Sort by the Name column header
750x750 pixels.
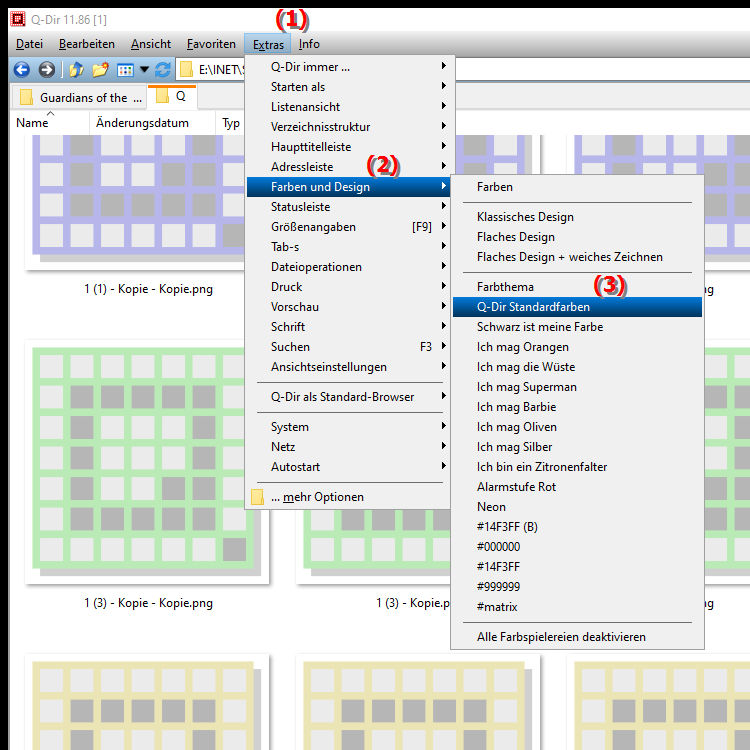coord(50,123)
